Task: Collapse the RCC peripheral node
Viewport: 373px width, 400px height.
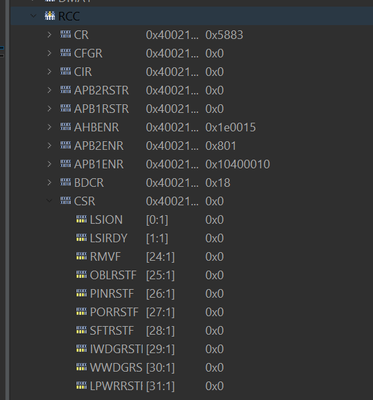Action: pyautogui.click(x=34, y=16)
